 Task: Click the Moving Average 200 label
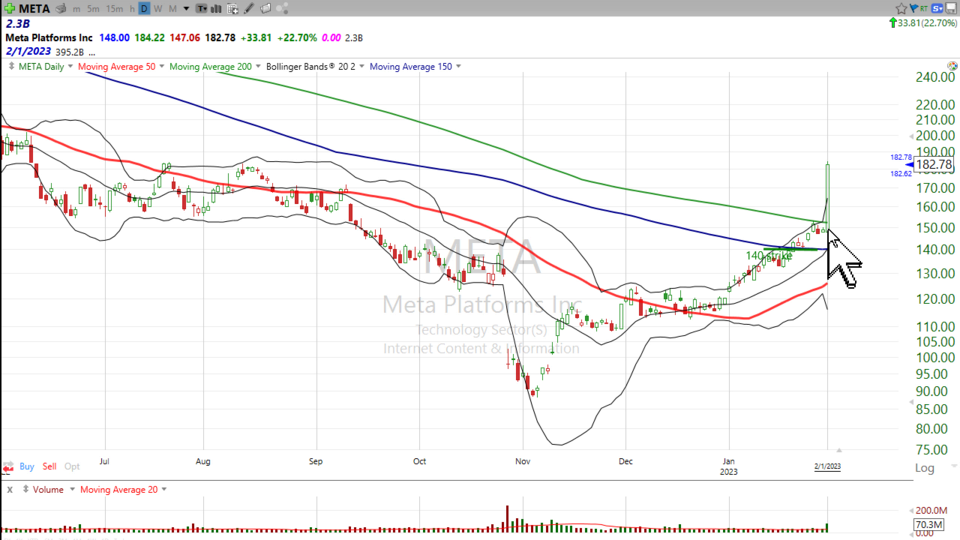click(210, 66)
